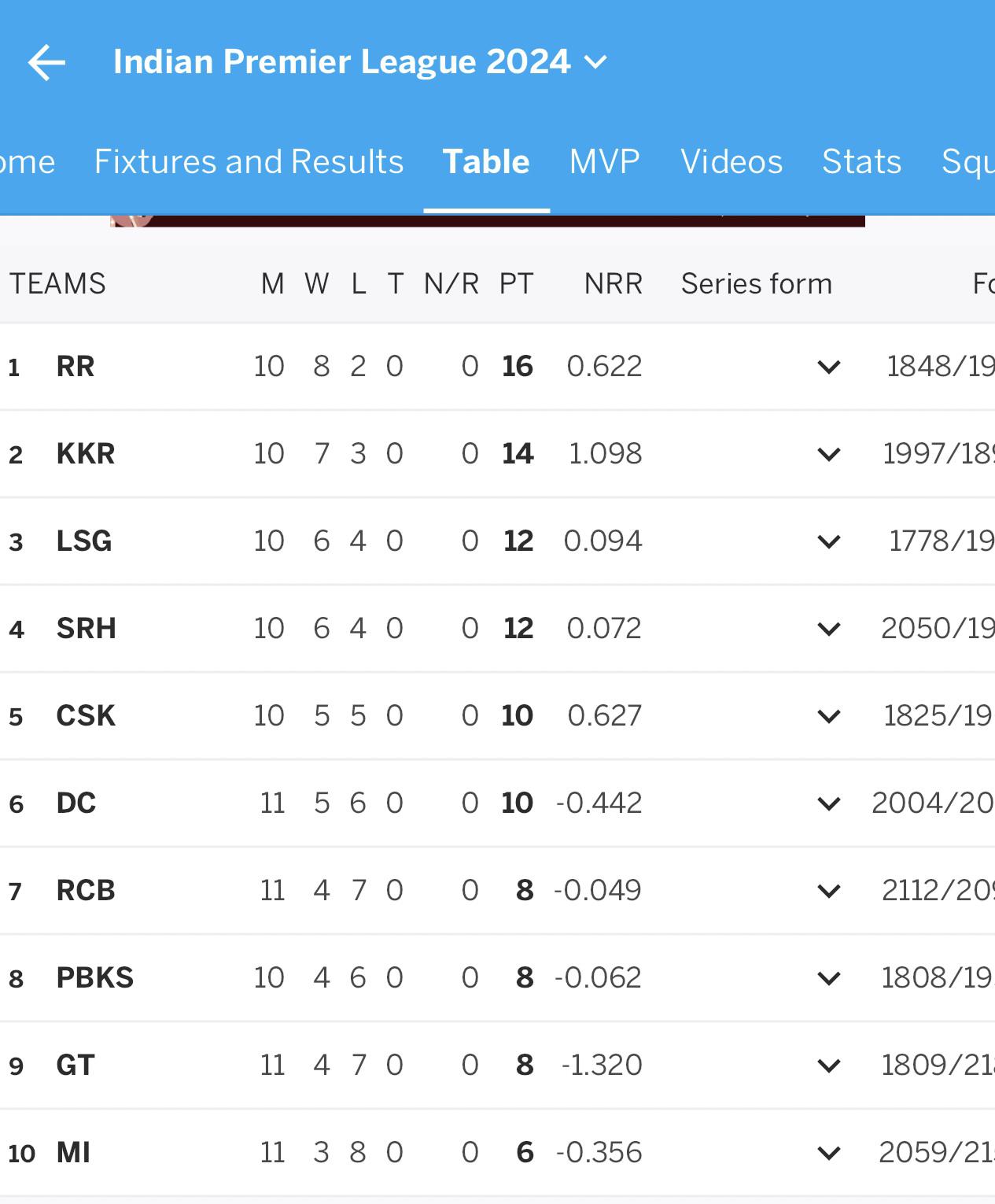The image size is (995, 1204).
Task: Open the KKR team link
Action: [86, 454]
